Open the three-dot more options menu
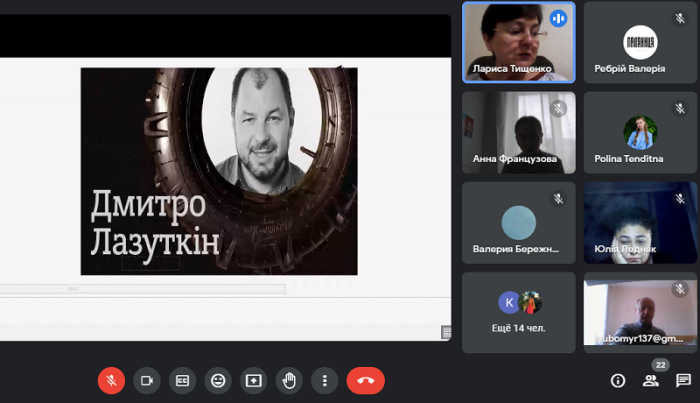 point(324,380)
